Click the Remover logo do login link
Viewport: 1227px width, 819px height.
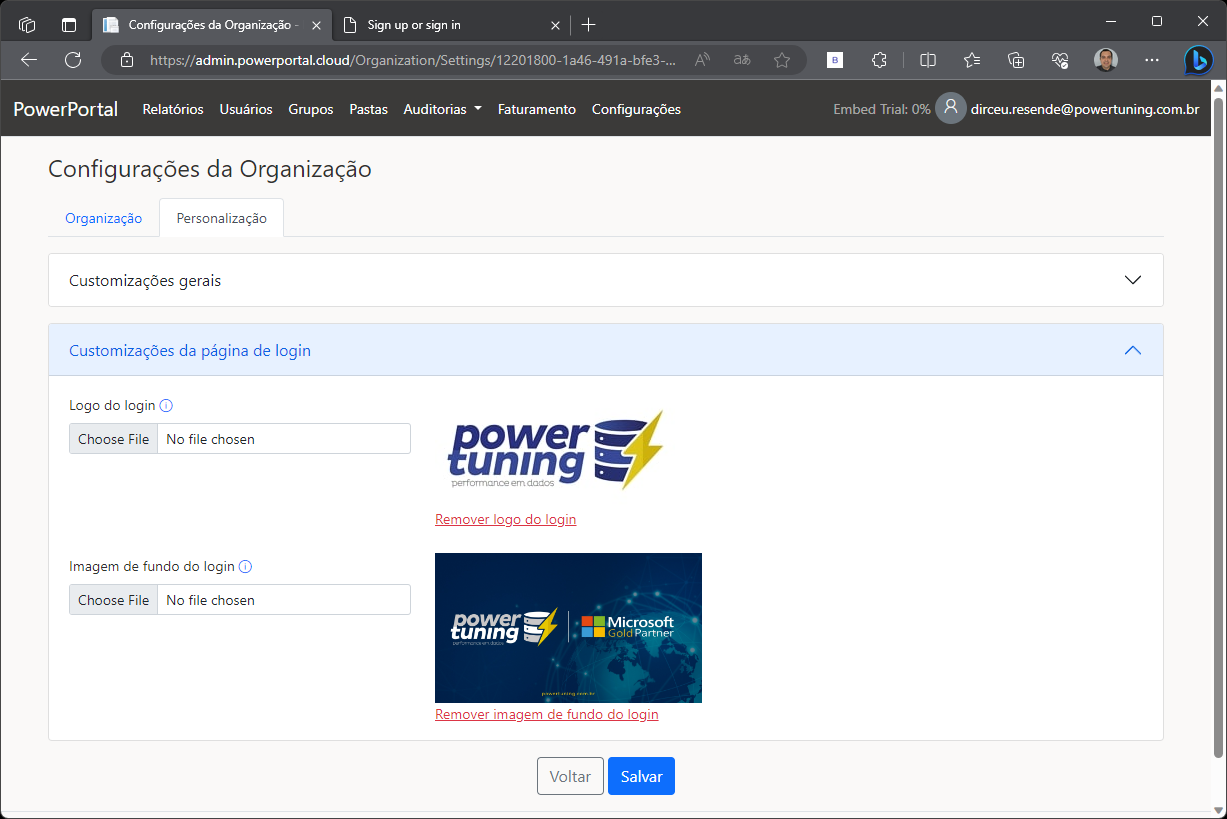[505, 519]
